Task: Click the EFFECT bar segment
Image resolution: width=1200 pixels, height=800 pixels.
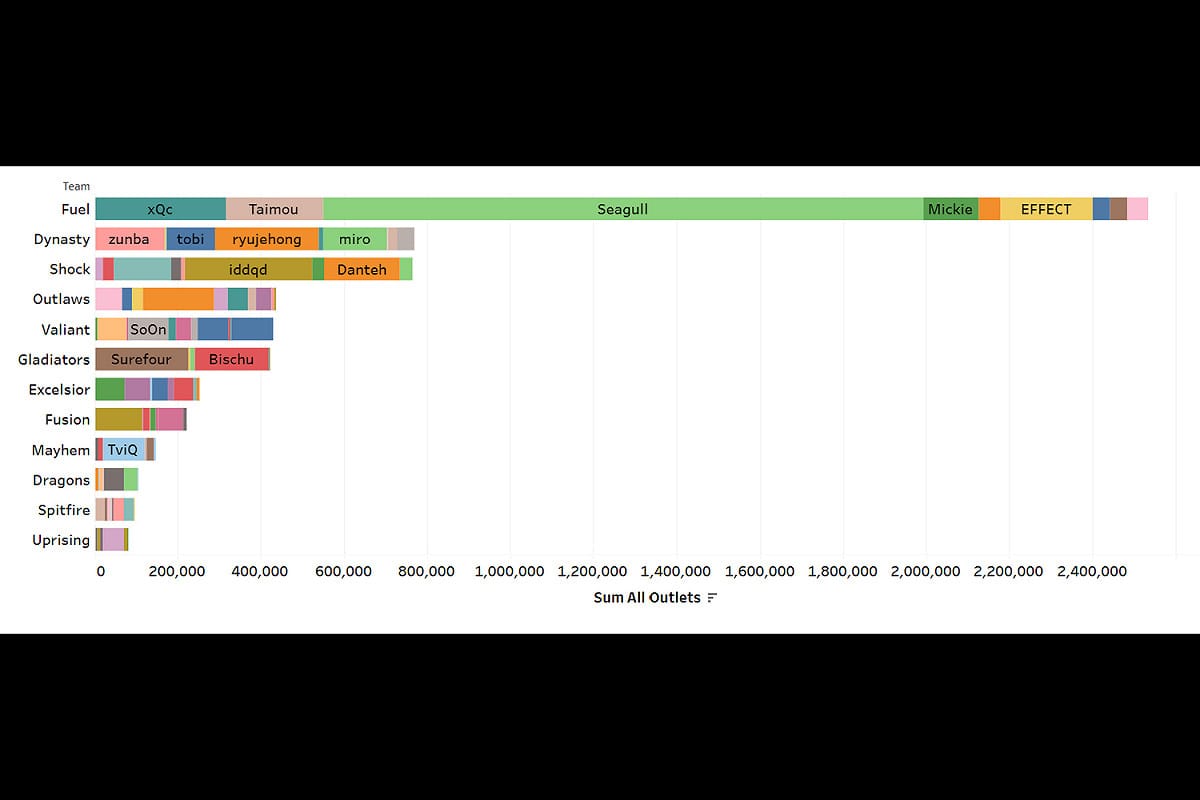Action: 1046,209
